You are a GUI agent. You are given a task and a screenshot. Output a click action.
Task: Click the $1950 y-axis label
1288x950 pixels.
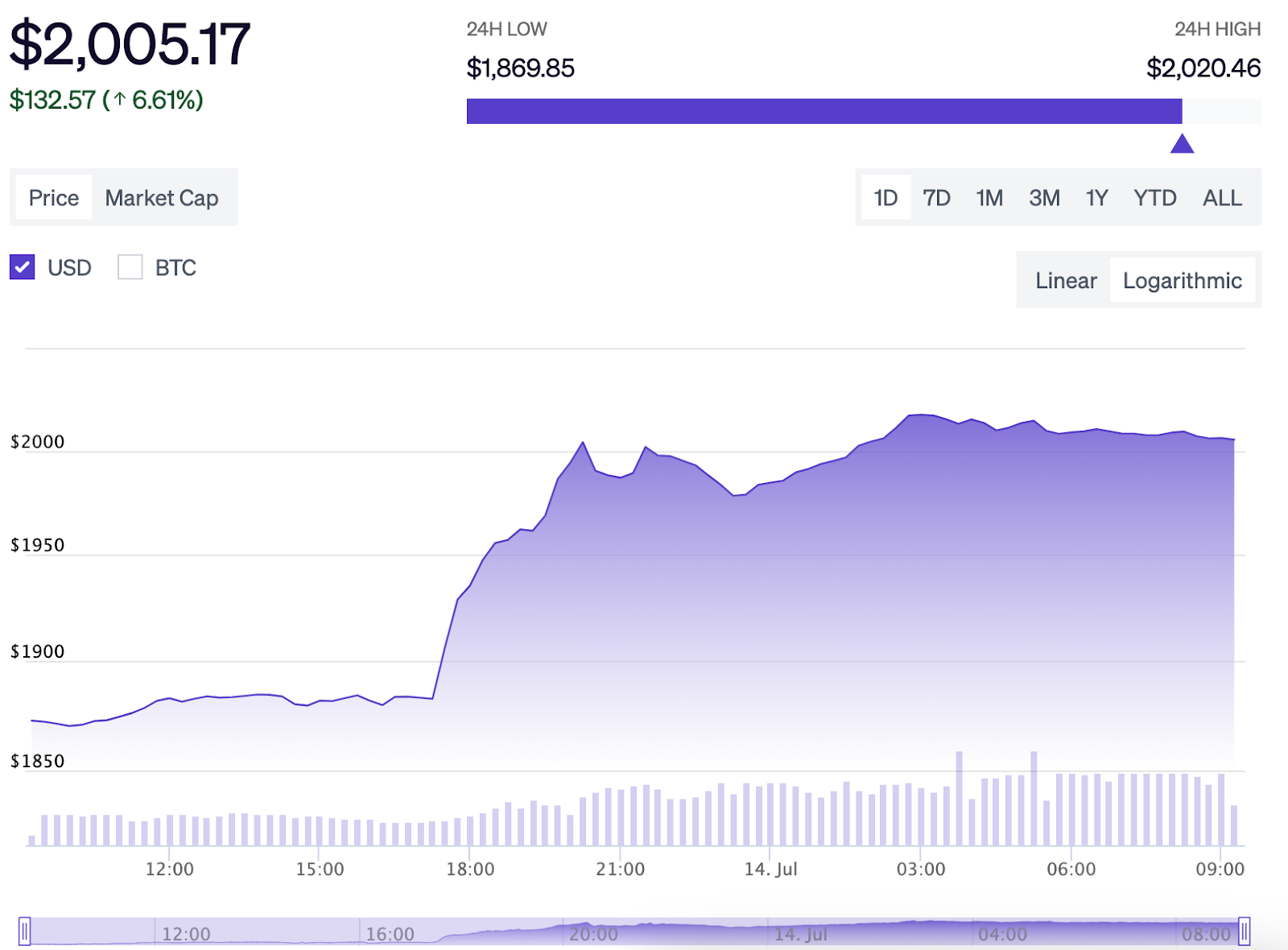pos(37,545)
